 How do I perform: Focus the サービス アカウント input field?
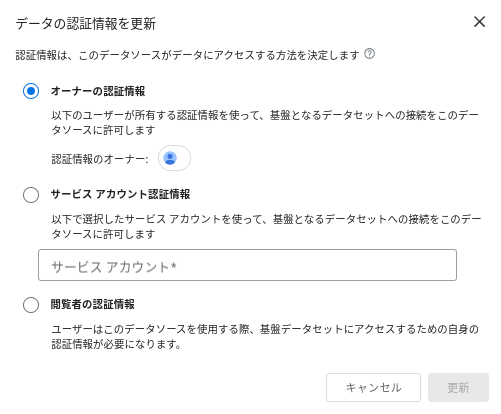(247, 265)
